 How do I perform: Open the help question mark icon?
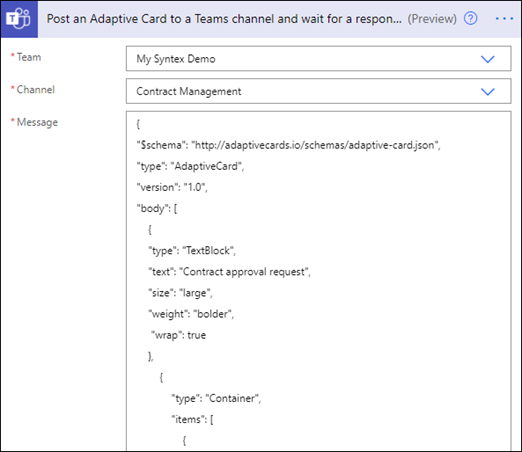point(470,19)
